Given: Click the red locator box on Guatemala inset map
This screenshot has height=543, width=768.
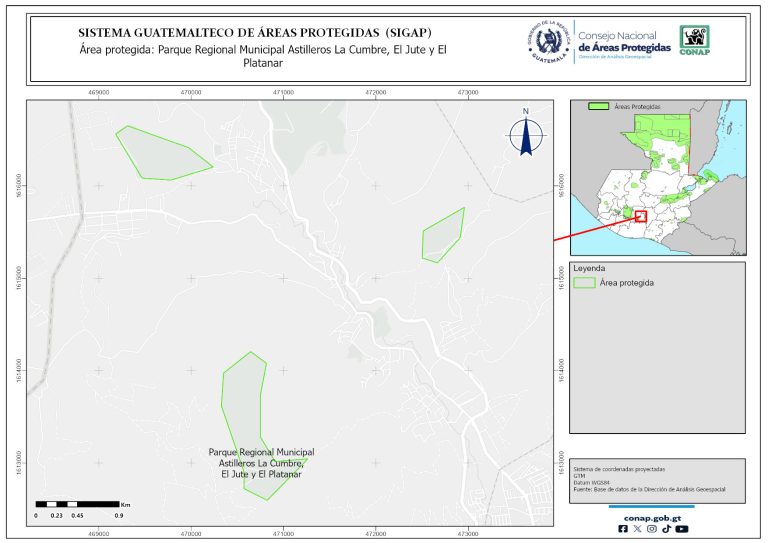Looking at the screenshot, I should click(640, 215).
